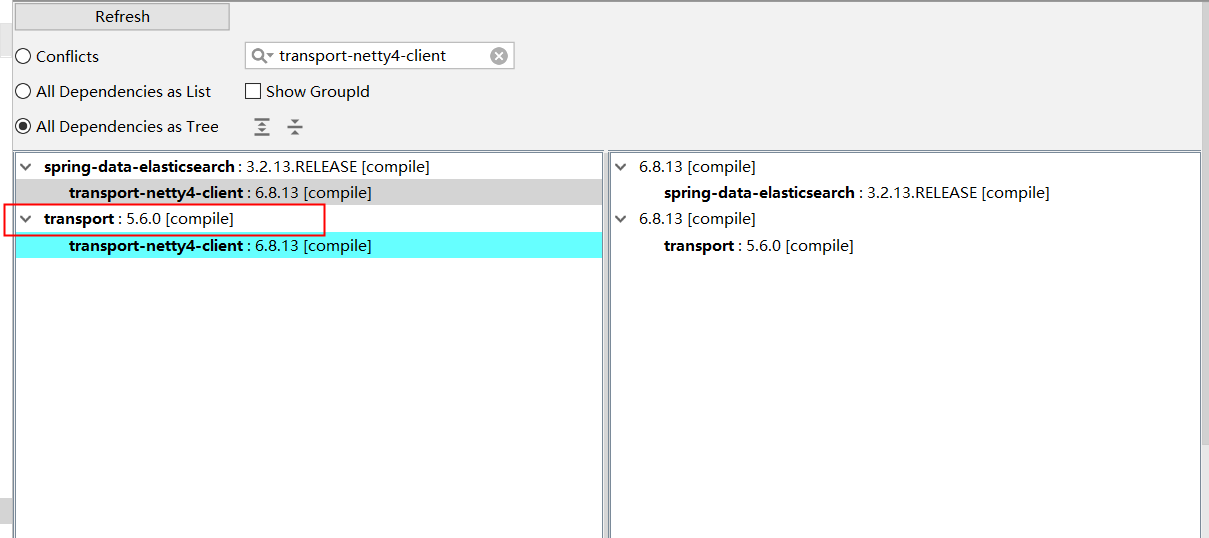Click the Collapse All icon
Screen dimensions: 1209x538
(295, 127)
